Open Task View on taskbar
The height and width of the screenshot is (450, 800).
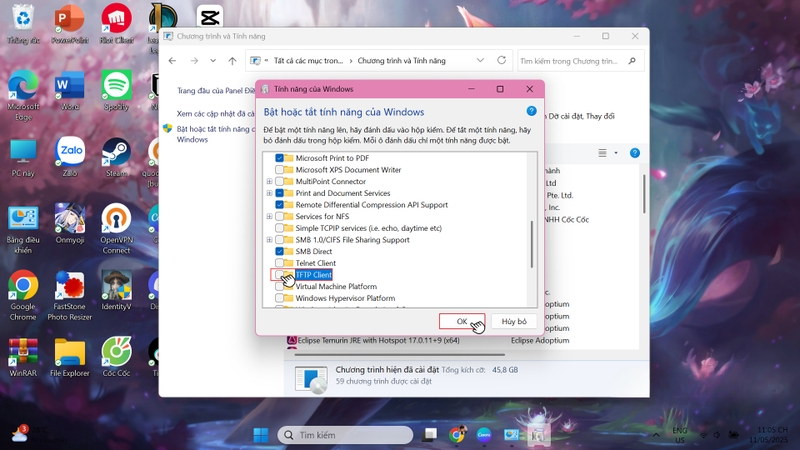coord(430,435)
